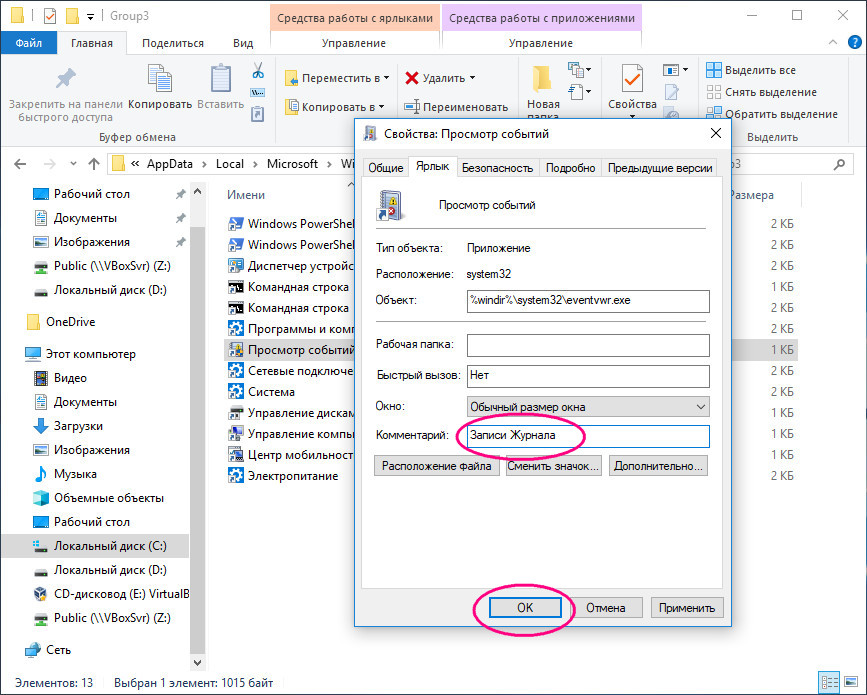Click the Копировать icon in ribbon
The image size is (867, 695).
point(160,78)
